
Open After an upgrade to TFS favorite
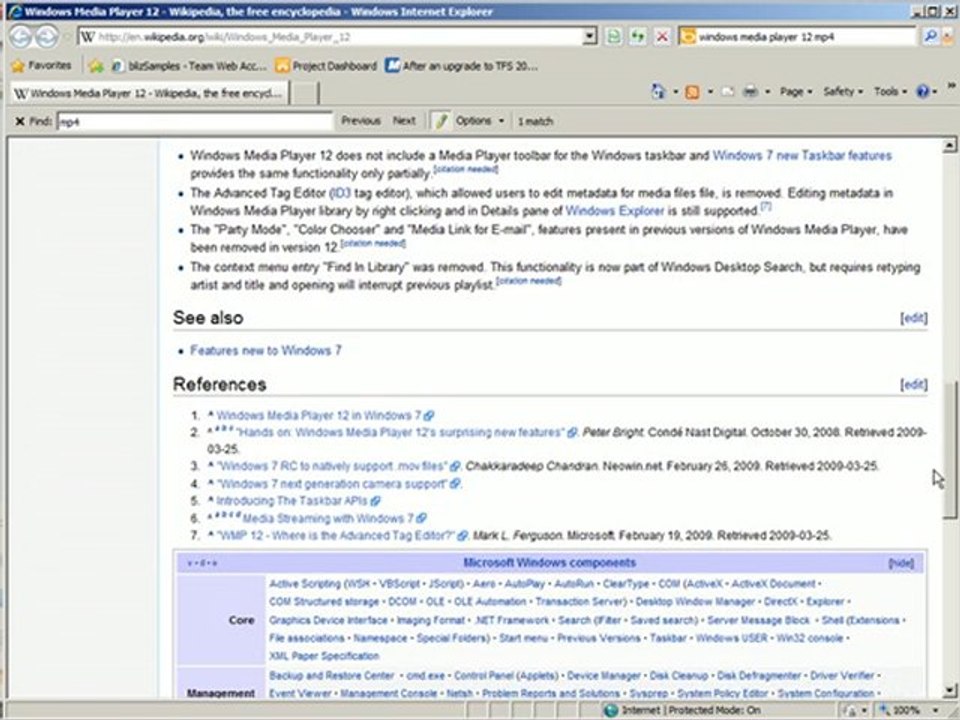462,66
